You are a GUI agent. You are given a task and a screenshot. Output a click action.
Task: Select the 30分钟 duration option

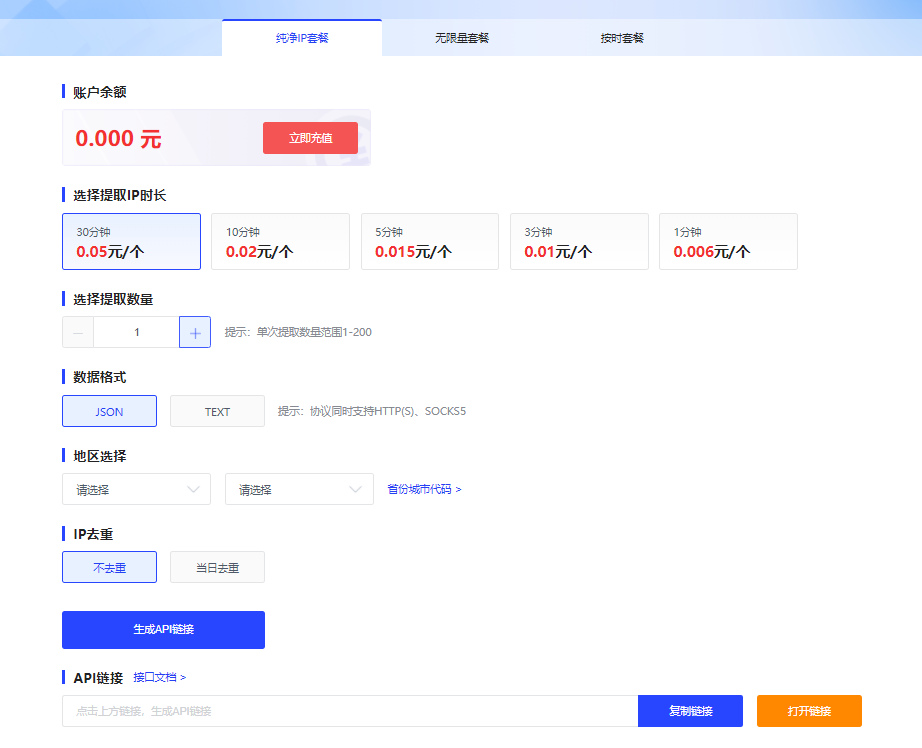pos(131,242)
